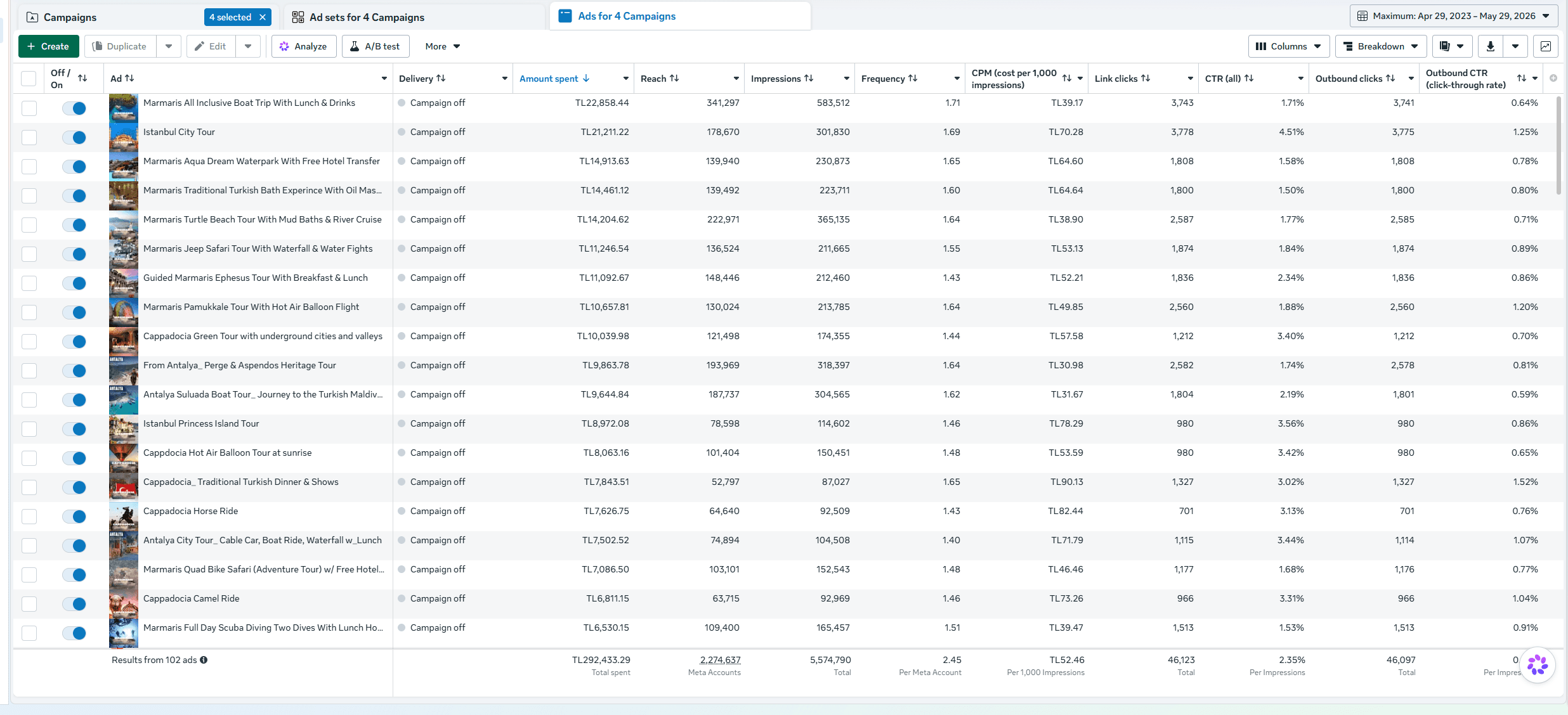The height and width of the screenshot is (715, 1568).
Task: Open the Meta AI assistant bubble
Action: [1538, 665]
